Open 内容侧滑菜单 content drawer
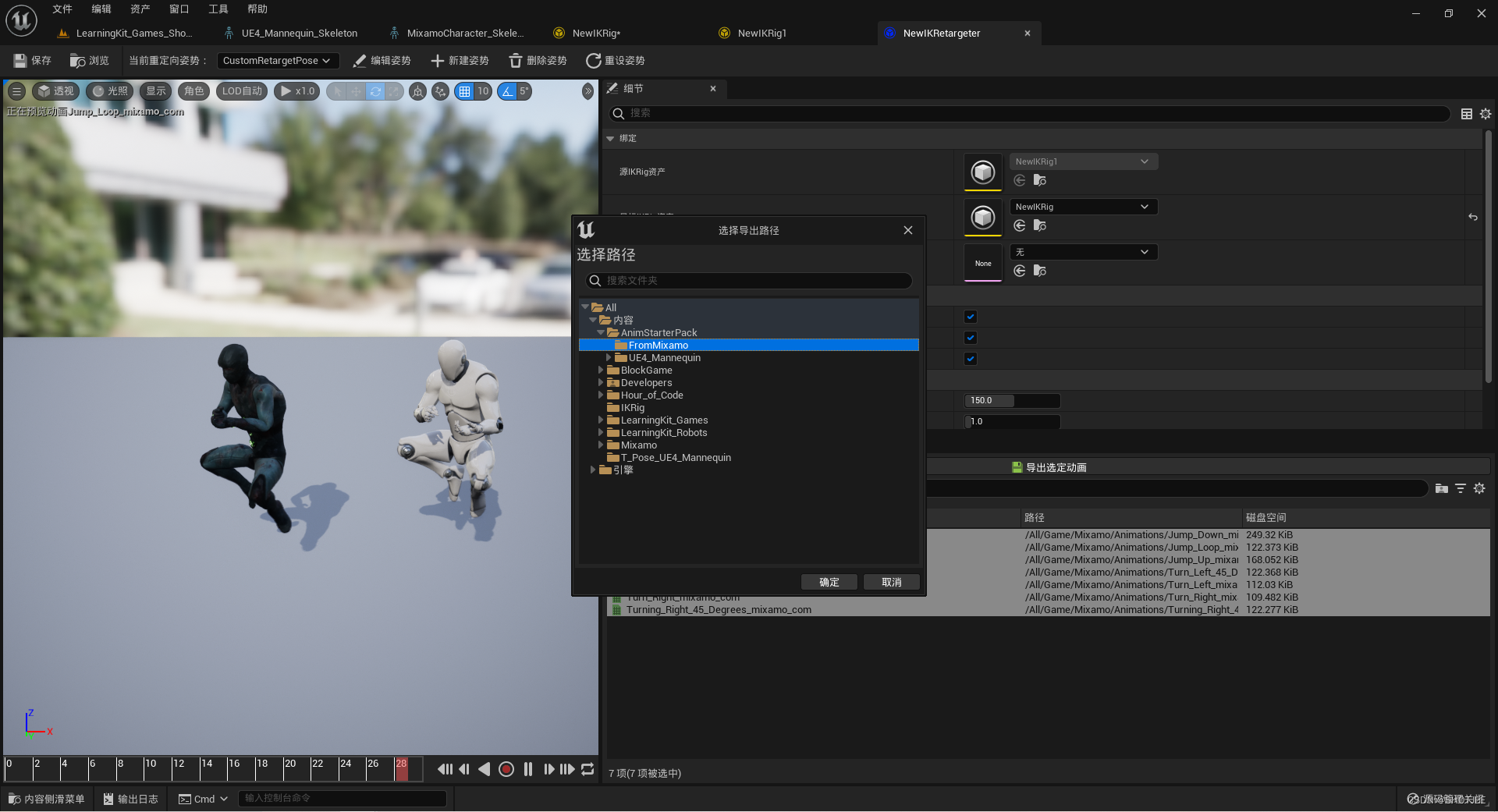 point(47,799)
